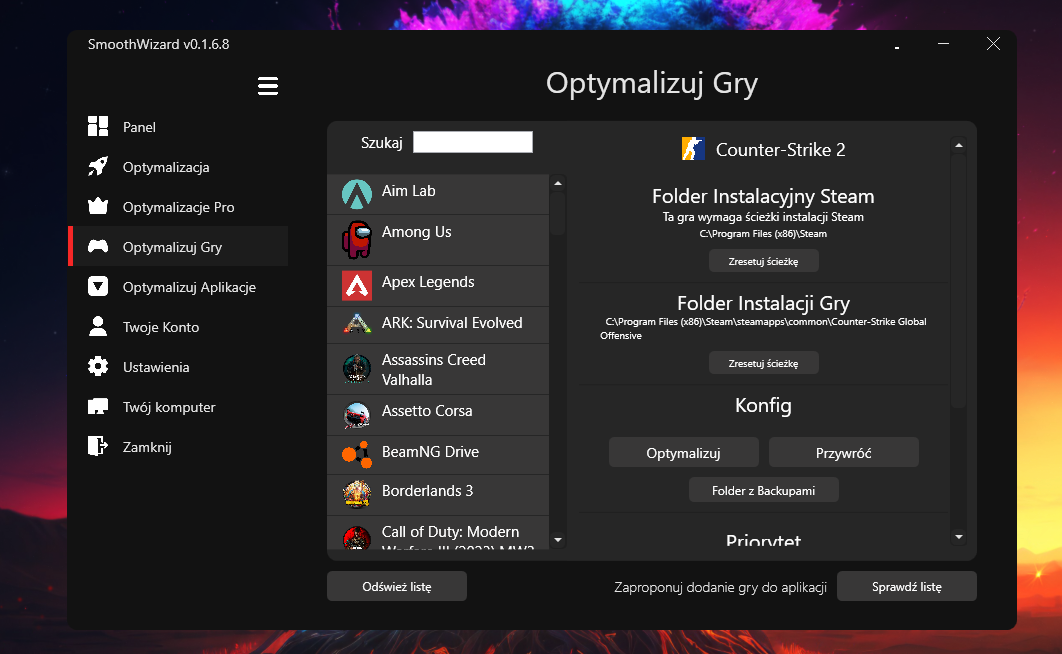Click the user icon for Twoje Konto
This screenshot has height=654, width=1062.
98,327
